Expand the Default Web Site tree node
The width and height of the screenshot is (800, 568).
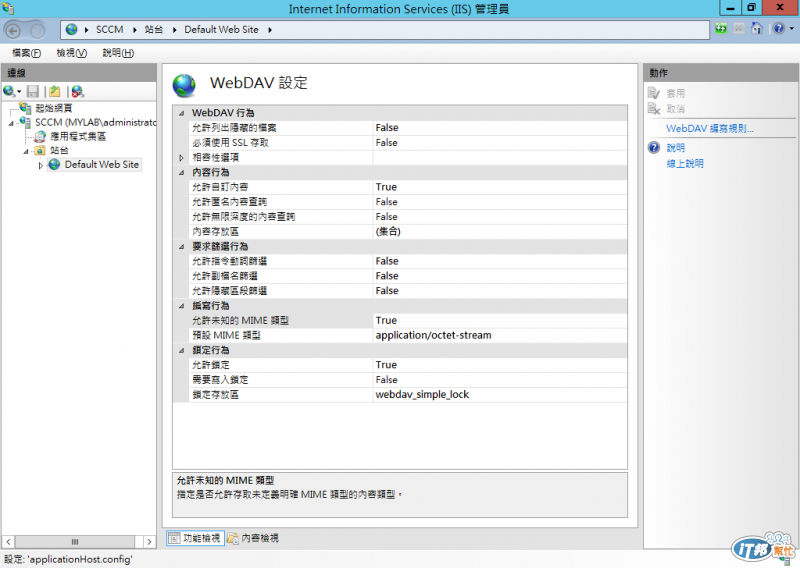(41, 165)
